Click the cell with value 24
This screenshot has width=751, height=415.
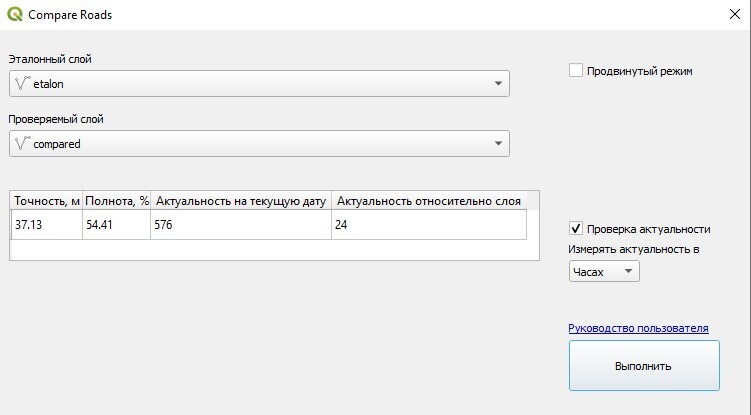click(429, 225)
